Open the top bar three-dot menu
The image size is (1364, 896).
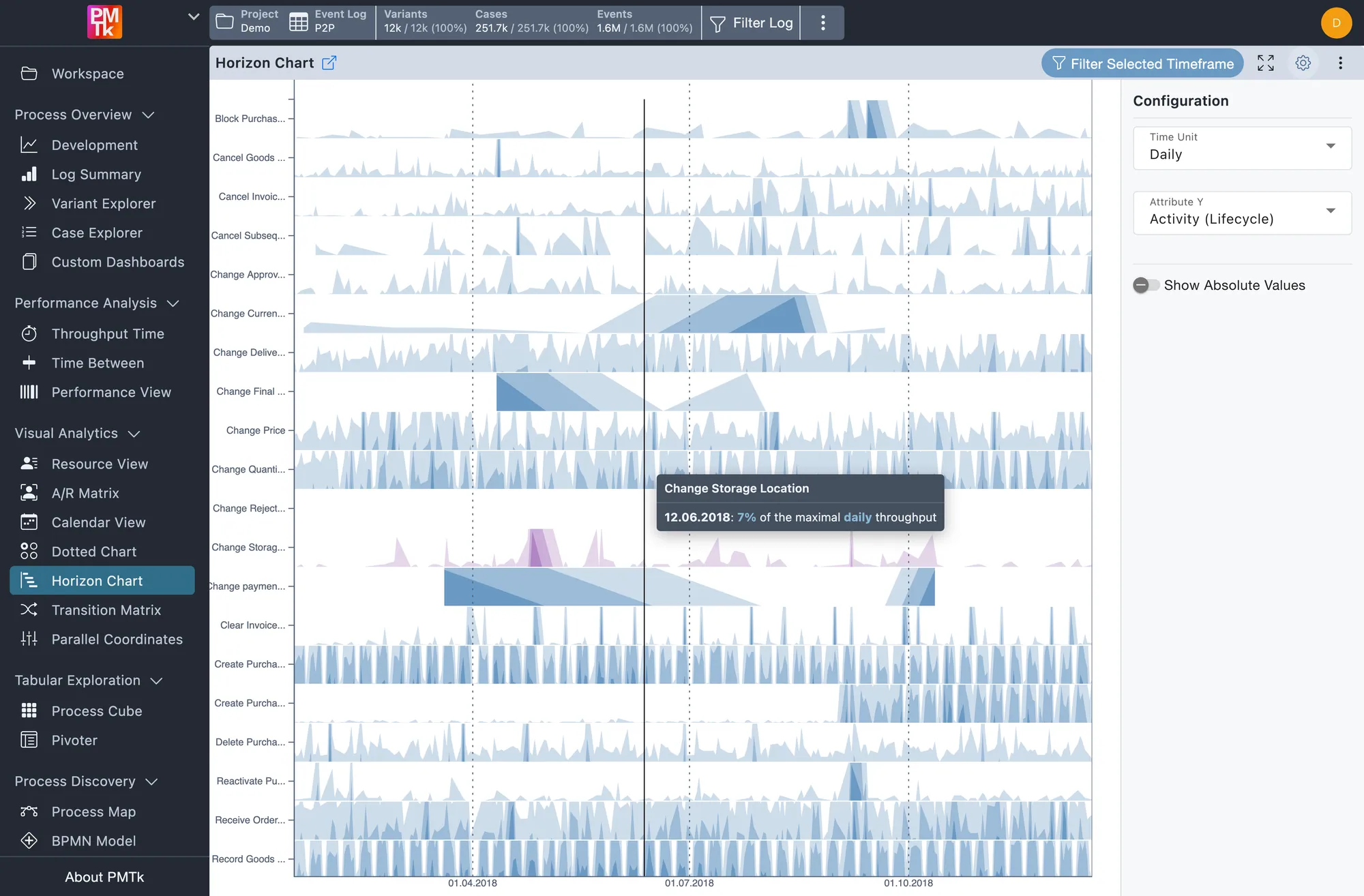822,23
